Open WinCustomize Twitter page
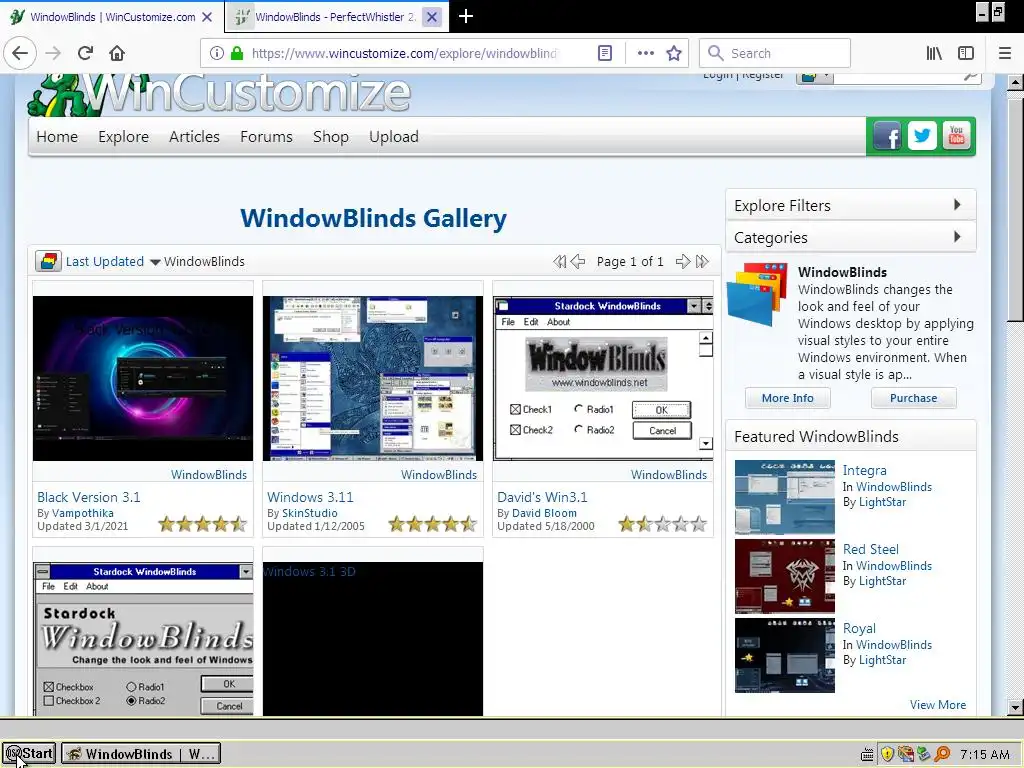 point(922,136)
